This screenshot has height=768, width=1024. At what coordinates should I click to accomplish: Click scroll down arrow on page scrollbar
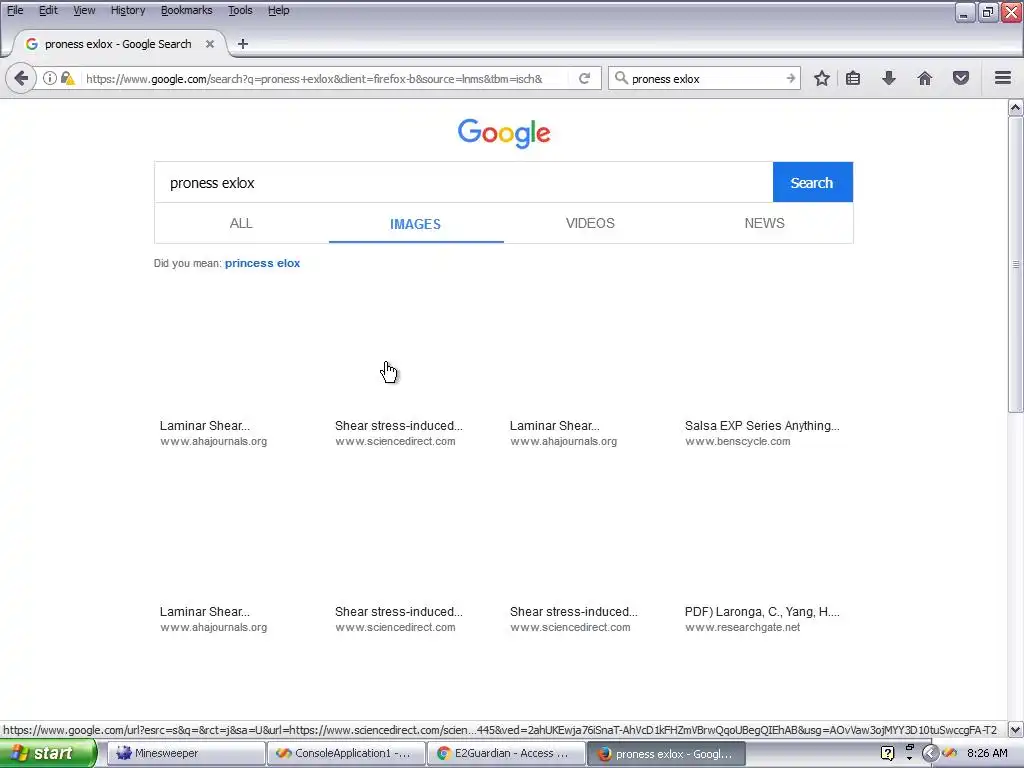point(1016,729)
